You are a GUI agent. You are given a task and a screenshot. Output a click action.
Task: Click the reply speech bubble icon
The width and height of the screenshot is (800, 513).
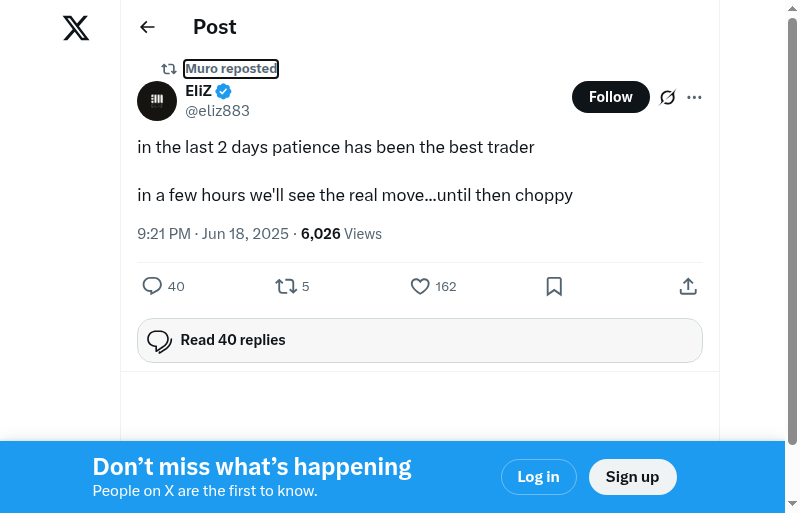152,286
